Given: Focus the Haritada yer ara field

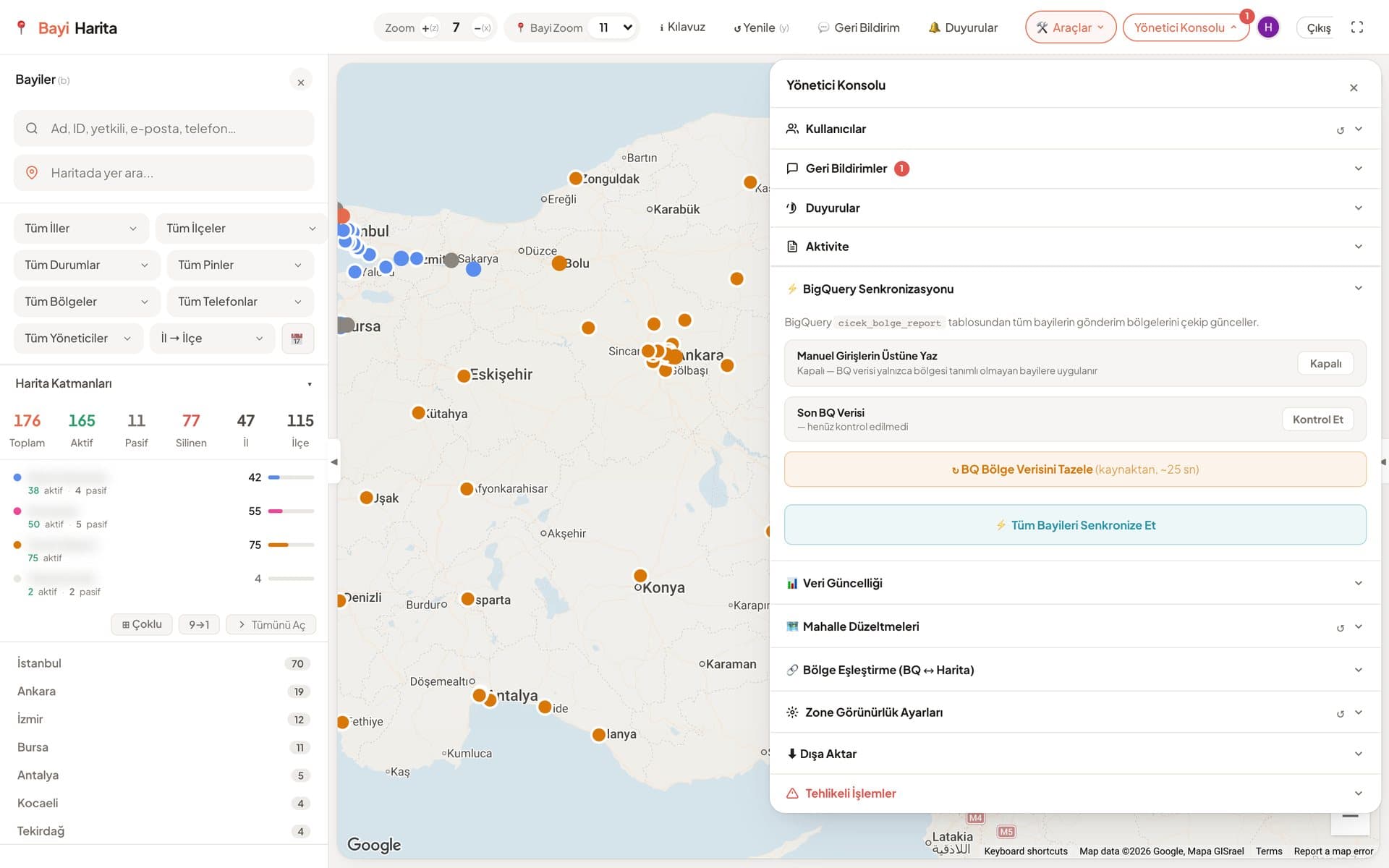Looking at the screenshot, I should click(164, 173).
